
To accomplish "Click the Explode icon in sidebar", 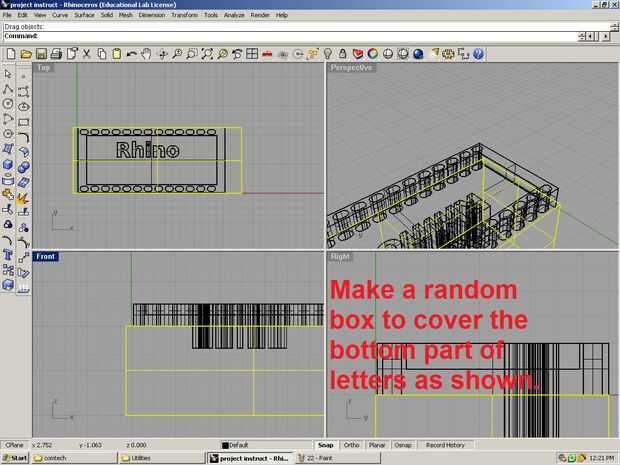I will 23,198.
